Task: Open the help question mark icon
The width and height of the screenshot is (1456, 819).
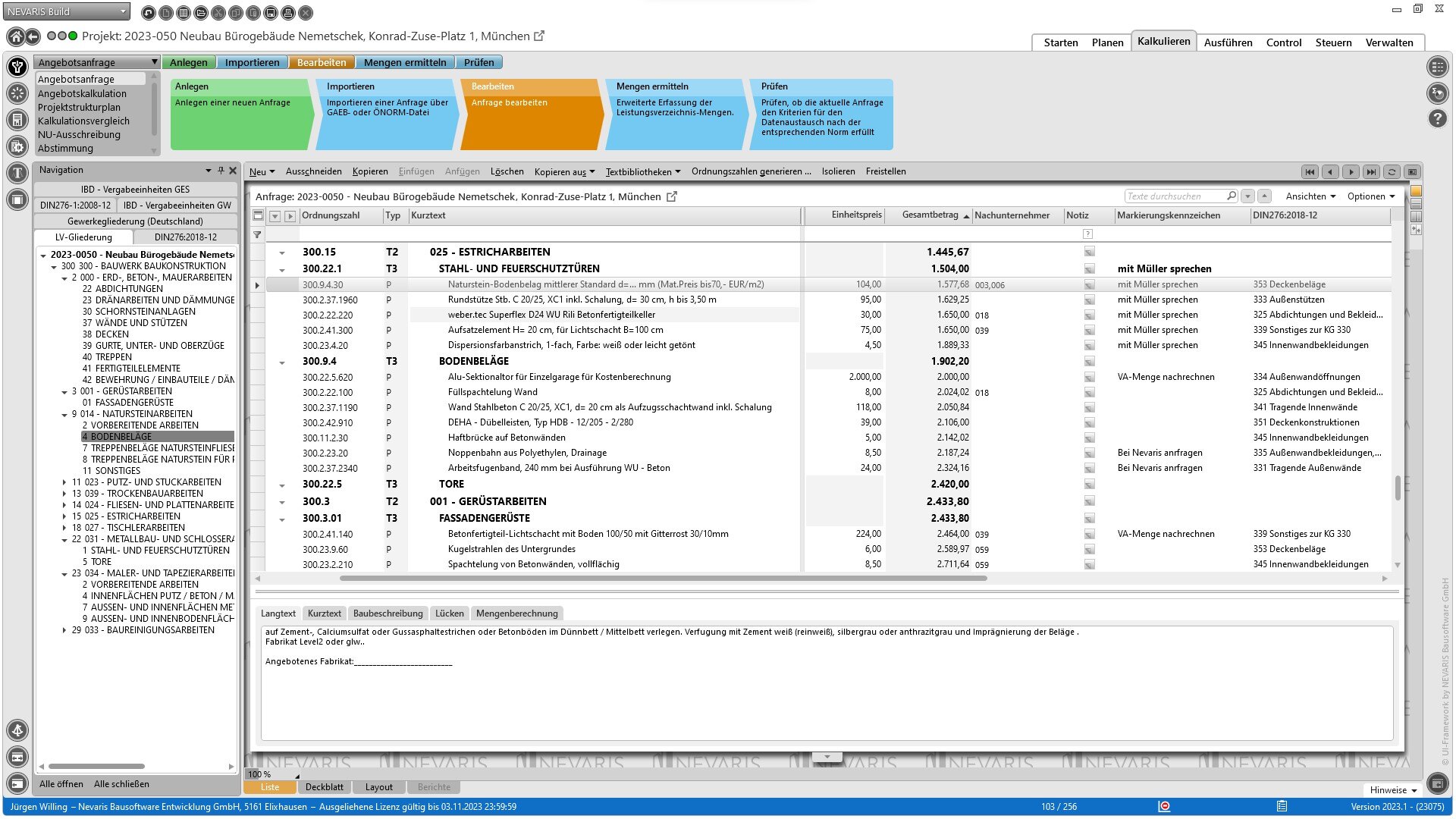Action: pos(1437,119)
